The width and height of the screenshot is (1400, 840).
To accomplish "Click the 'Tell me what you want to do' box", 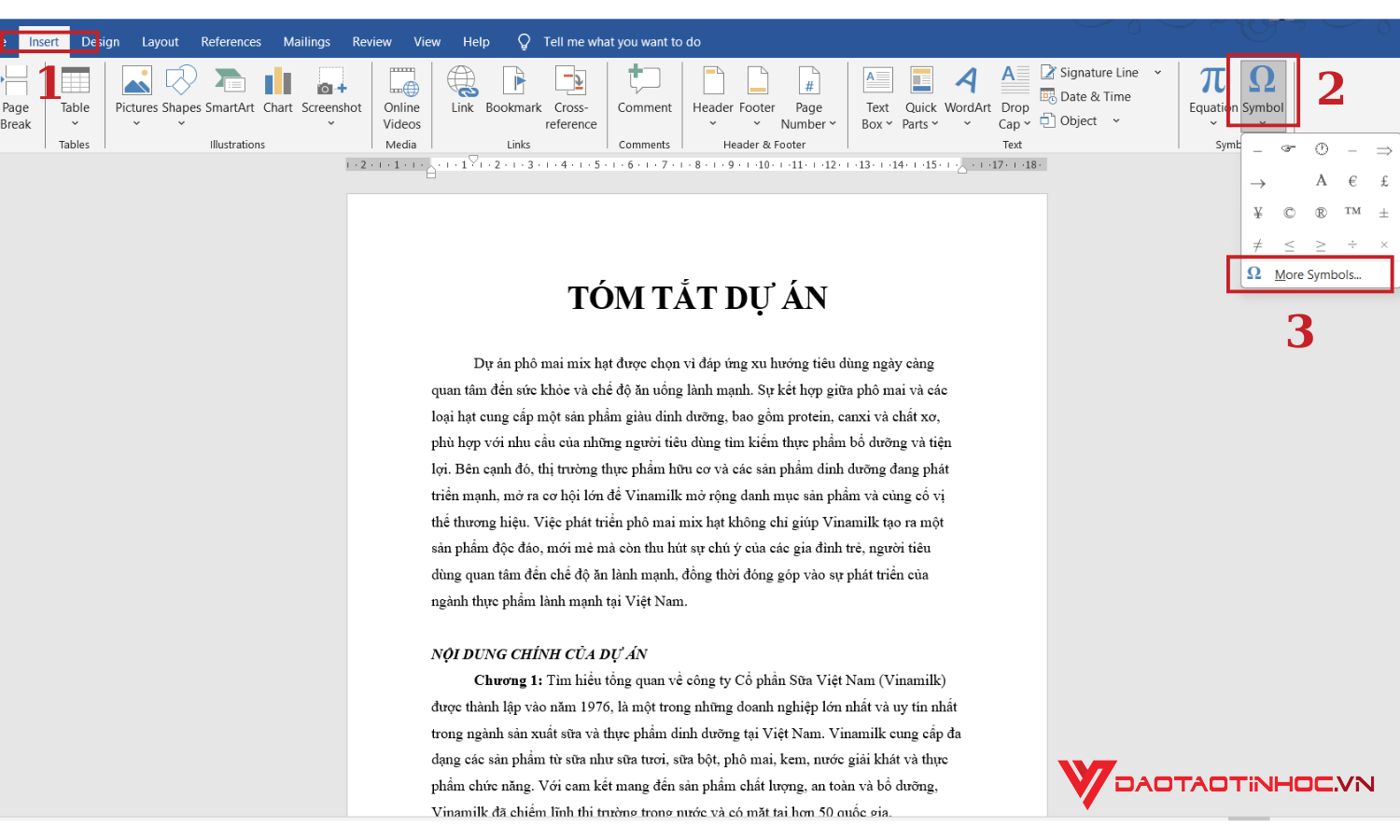I will [x=622, y=42].
